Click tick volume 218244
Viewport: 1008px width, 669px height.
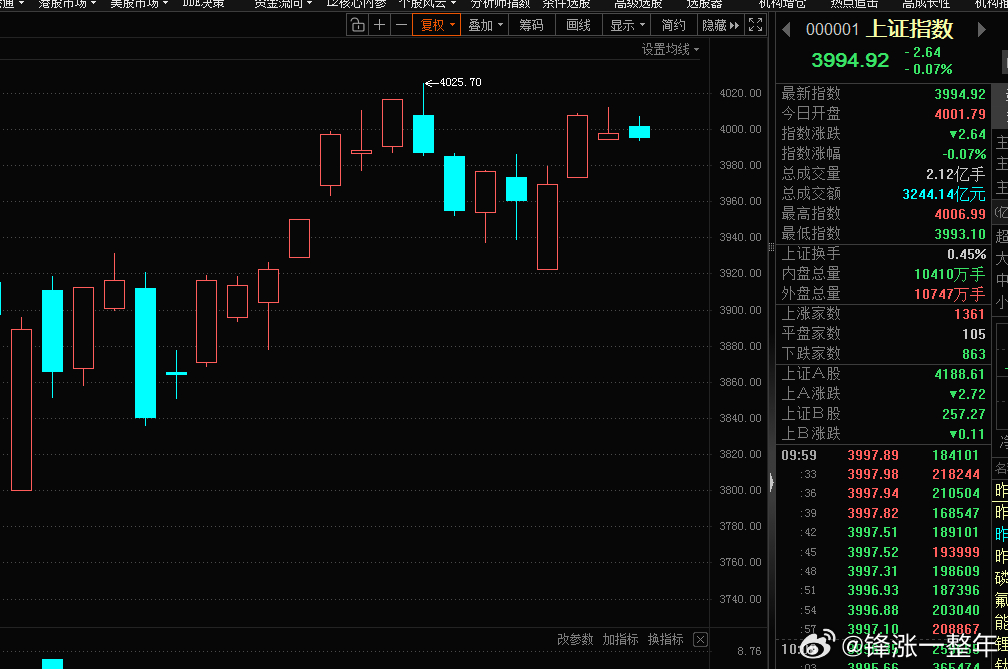(956, 474)
